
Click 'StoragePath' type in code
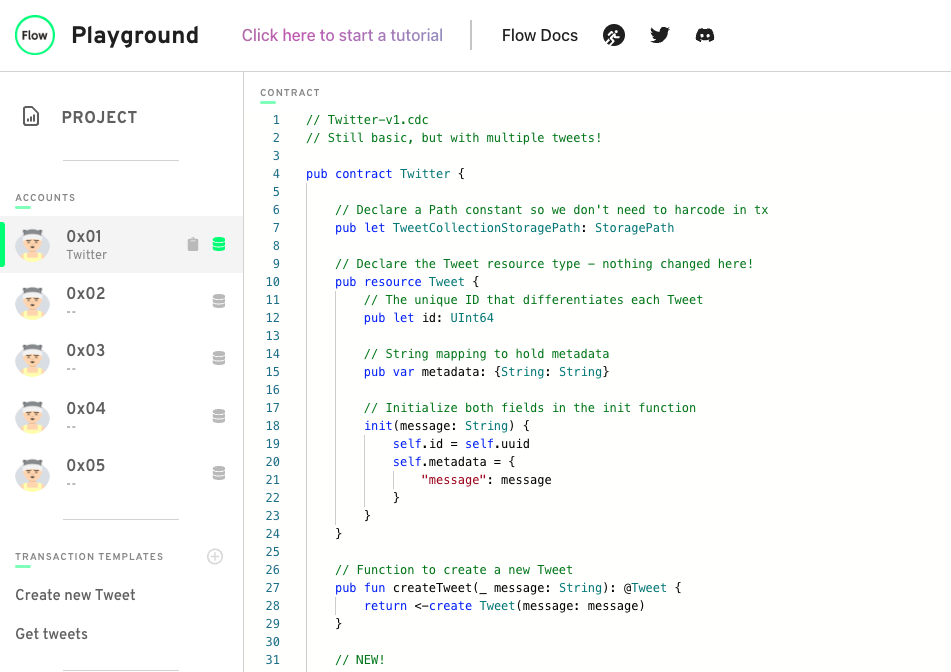click(x=634, y=228)
